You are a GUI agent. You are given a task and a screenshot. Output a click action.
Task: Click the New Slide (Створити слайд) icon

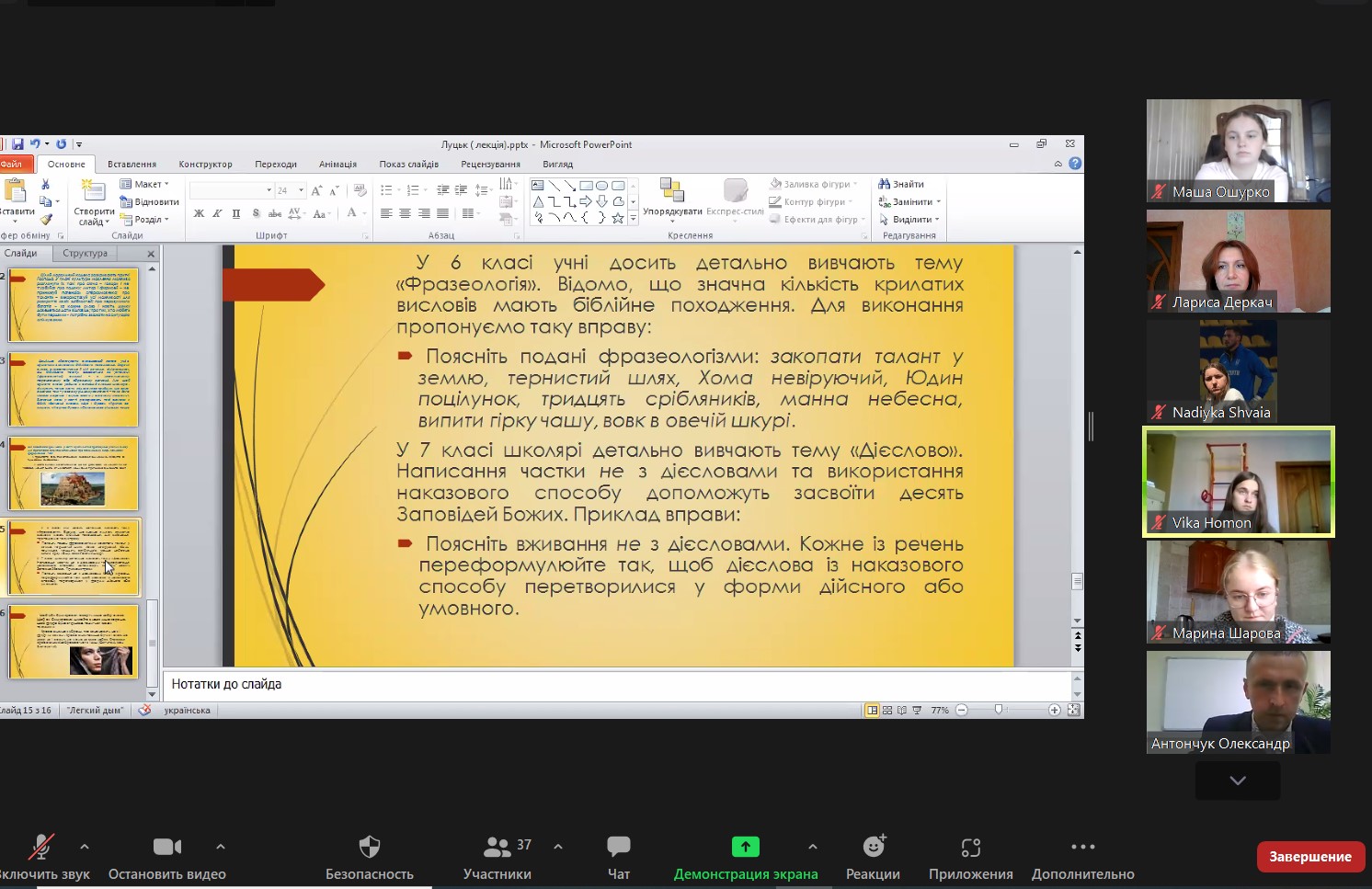click(x=93, y=191)
